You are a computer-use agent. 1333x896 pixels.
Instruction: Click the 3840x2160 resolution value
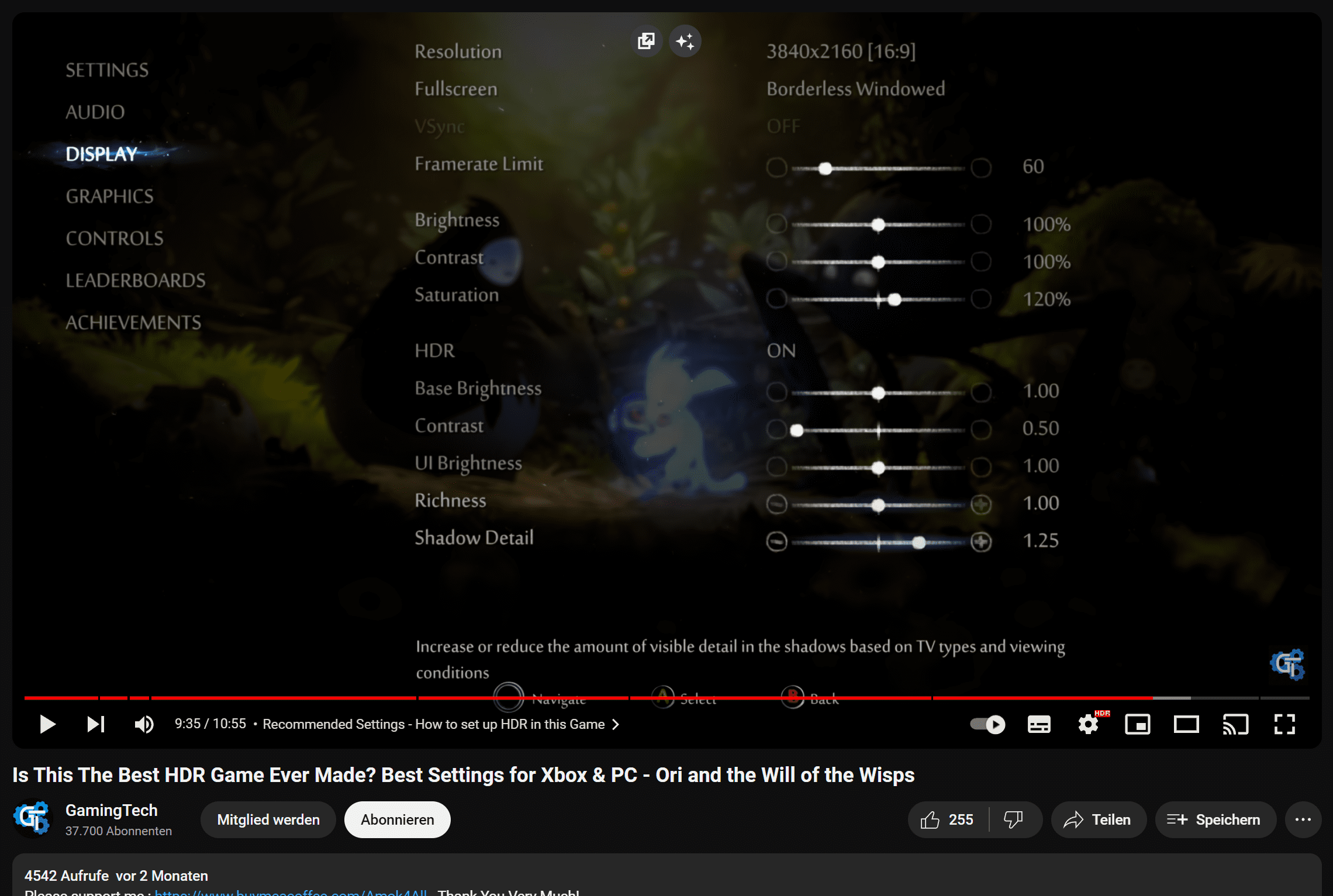coord(841,51)
